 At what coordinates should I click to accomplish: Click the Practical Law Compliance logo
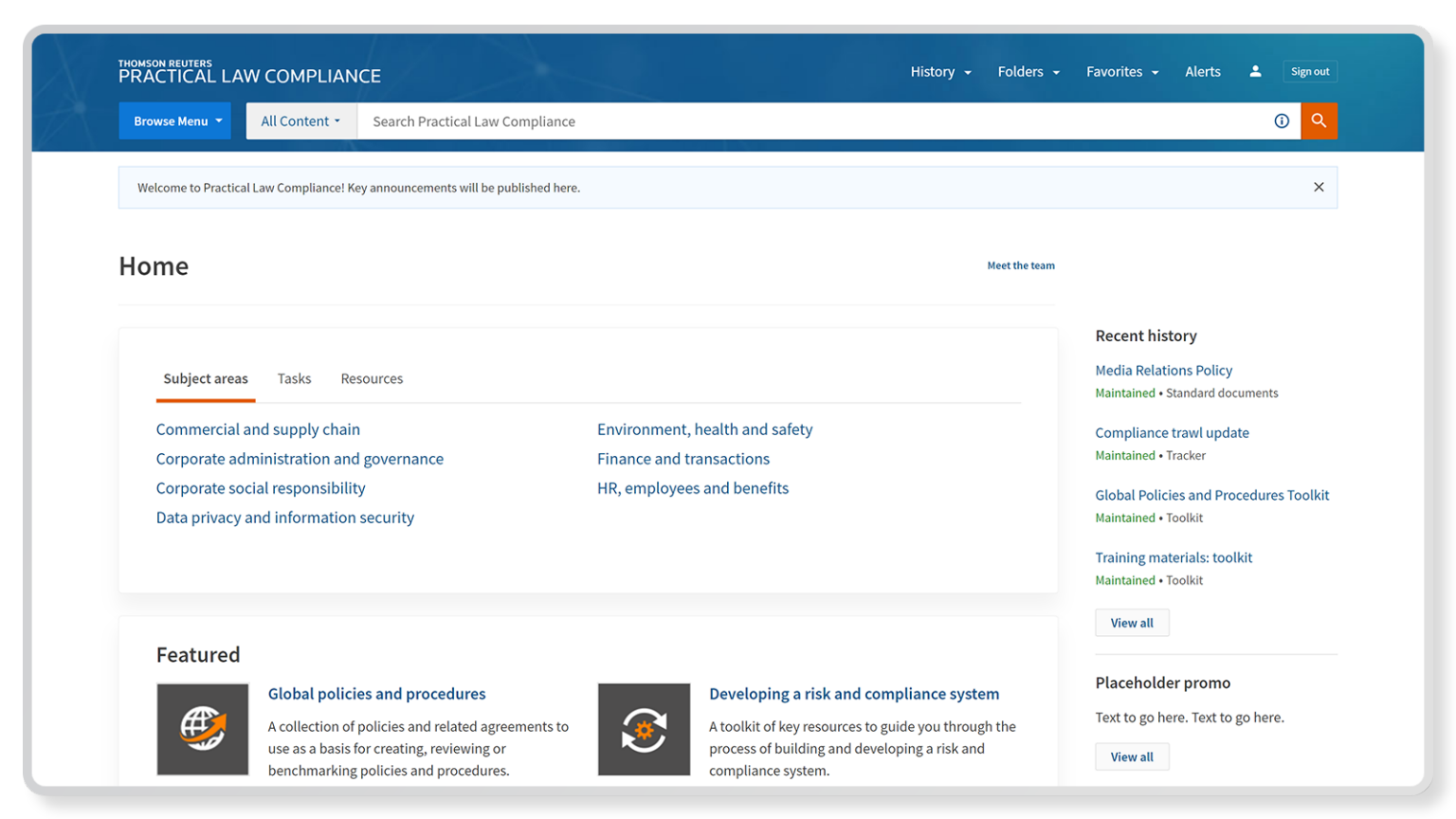point(249,72)
